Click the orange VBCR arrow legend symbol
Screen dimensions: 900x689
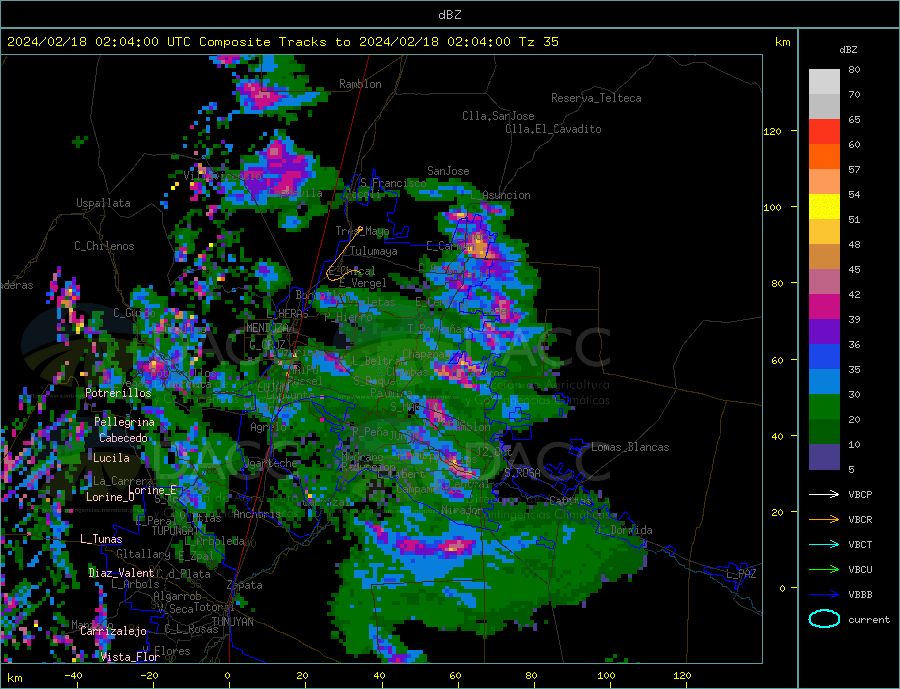pos(824,520)
